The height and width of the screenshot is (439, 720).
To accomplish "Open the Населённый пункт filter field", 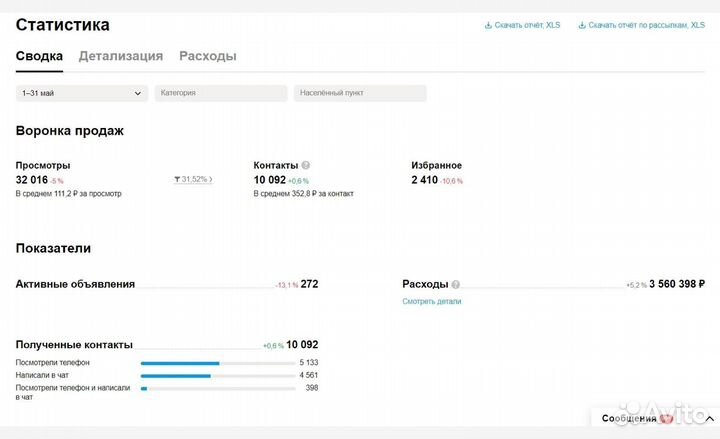I will click(360, 93).
